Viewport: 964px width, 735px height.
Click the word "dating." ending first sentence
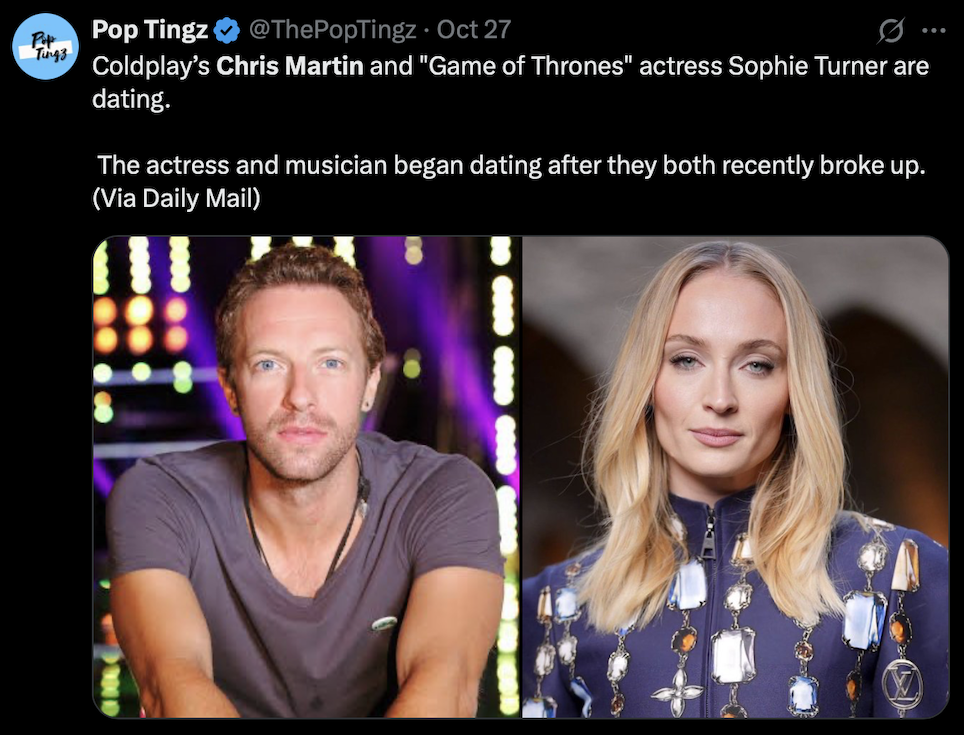(132, 98)
